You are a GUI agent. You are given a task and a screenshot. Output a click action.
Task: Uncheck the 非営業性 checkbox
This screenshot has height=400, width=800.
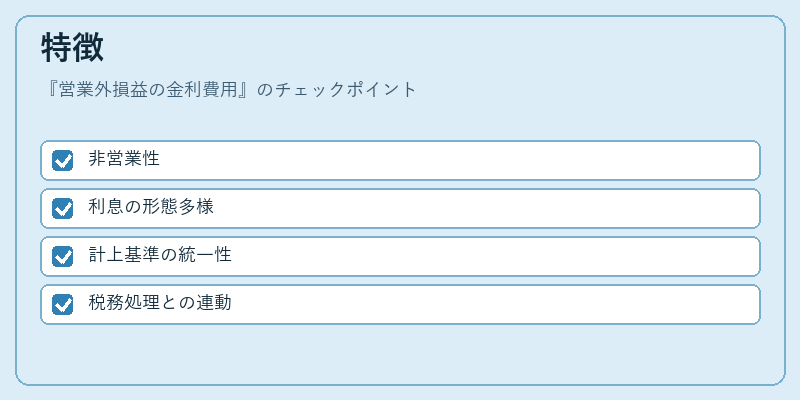(x=62, y=160)
